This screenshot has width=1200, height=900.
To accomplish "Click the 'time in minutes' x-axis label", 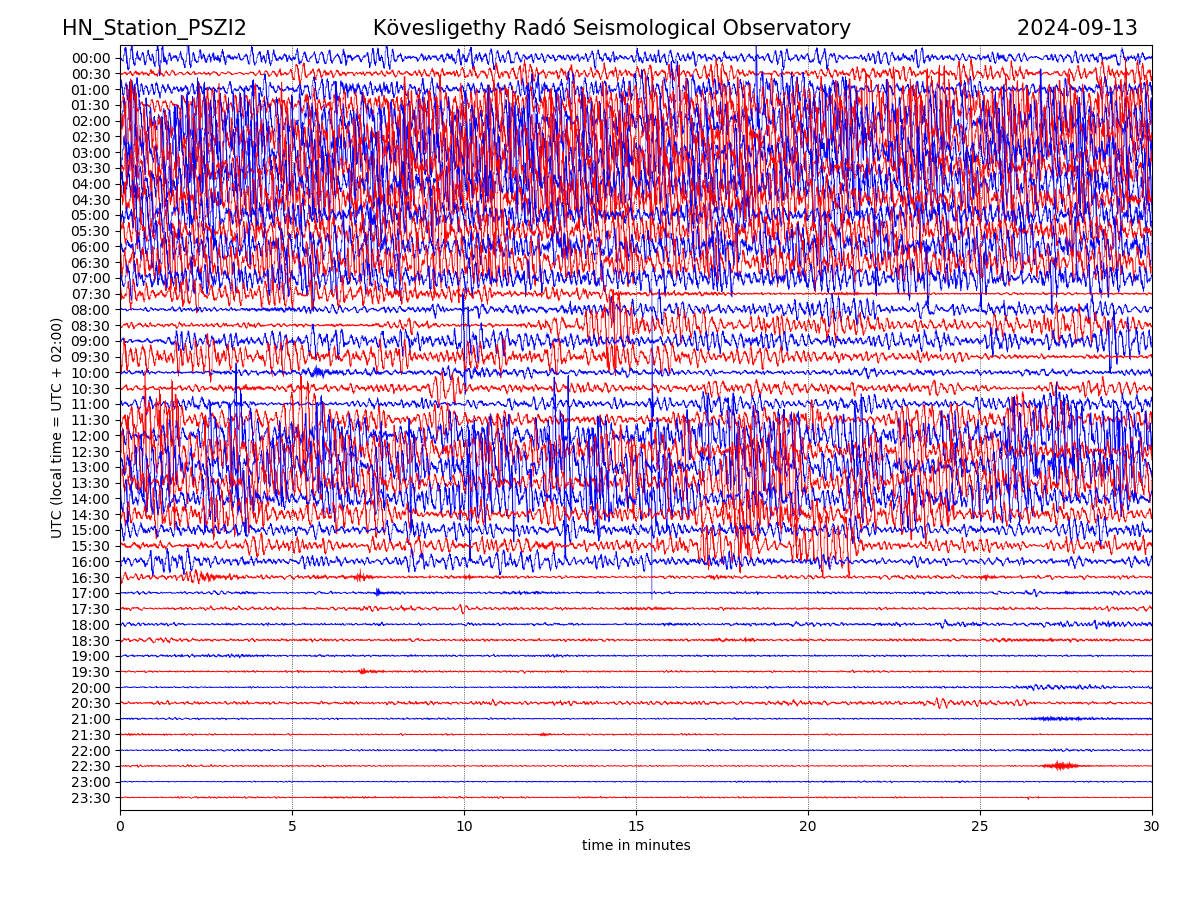I will 636,845.
